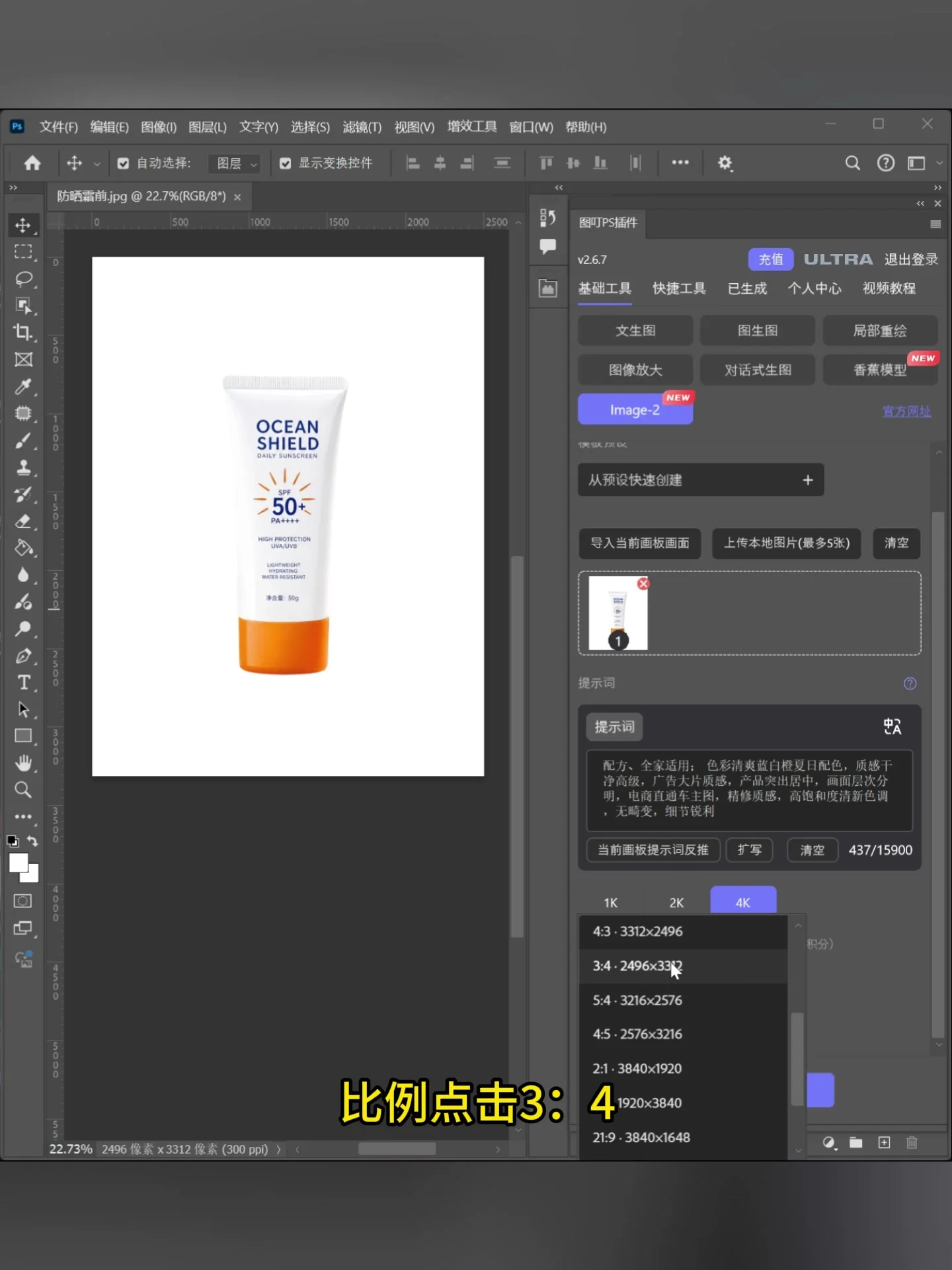Open the Home screen icon

coord(32,163)
